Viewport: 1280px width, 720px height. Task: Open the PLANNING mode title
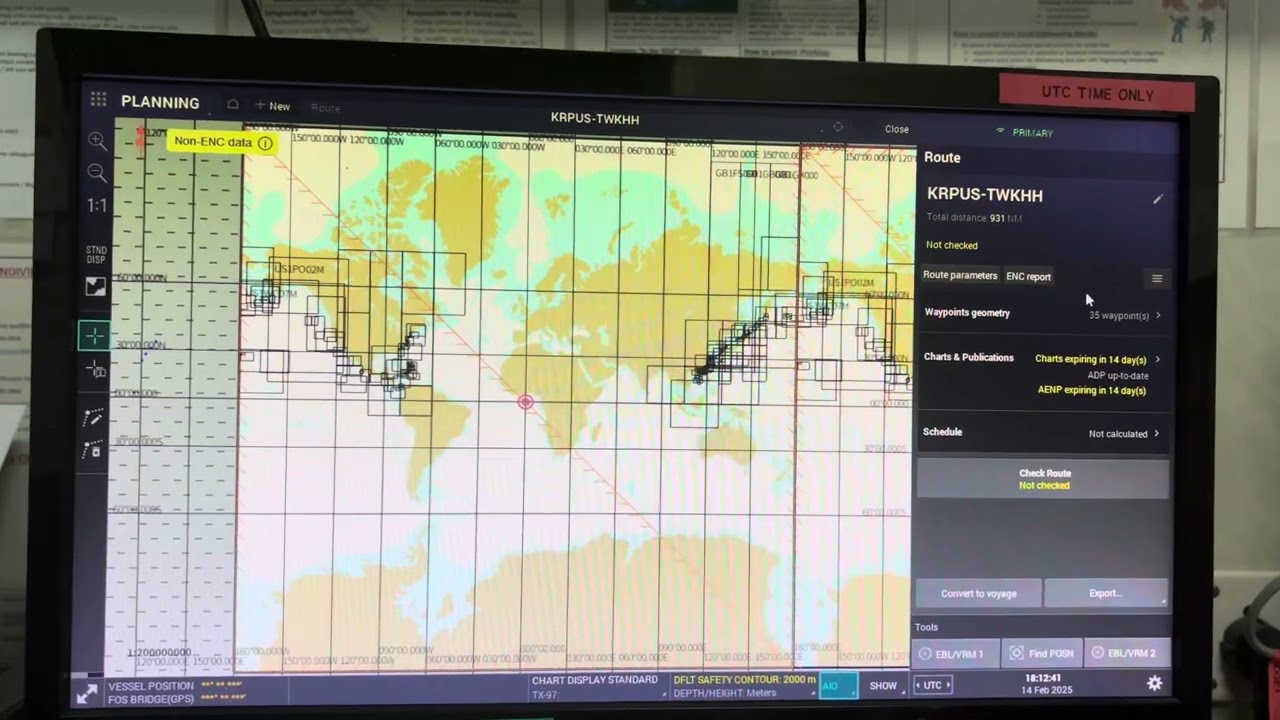[x=160, y=102]
